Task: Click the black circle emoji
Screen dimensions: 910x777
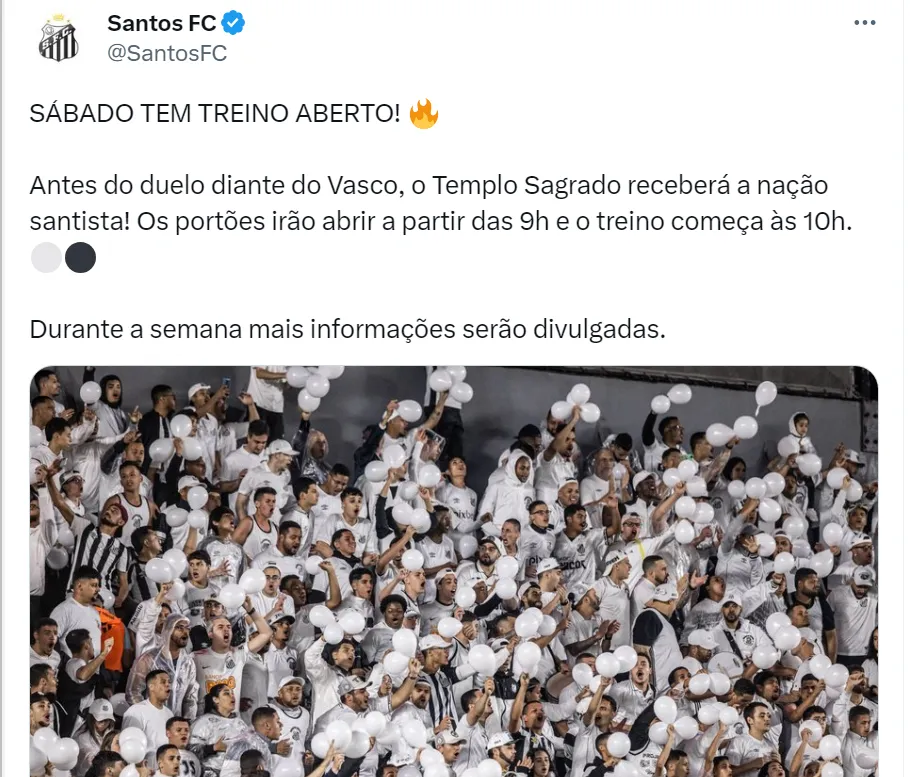Action: click(x=80, y=257)
